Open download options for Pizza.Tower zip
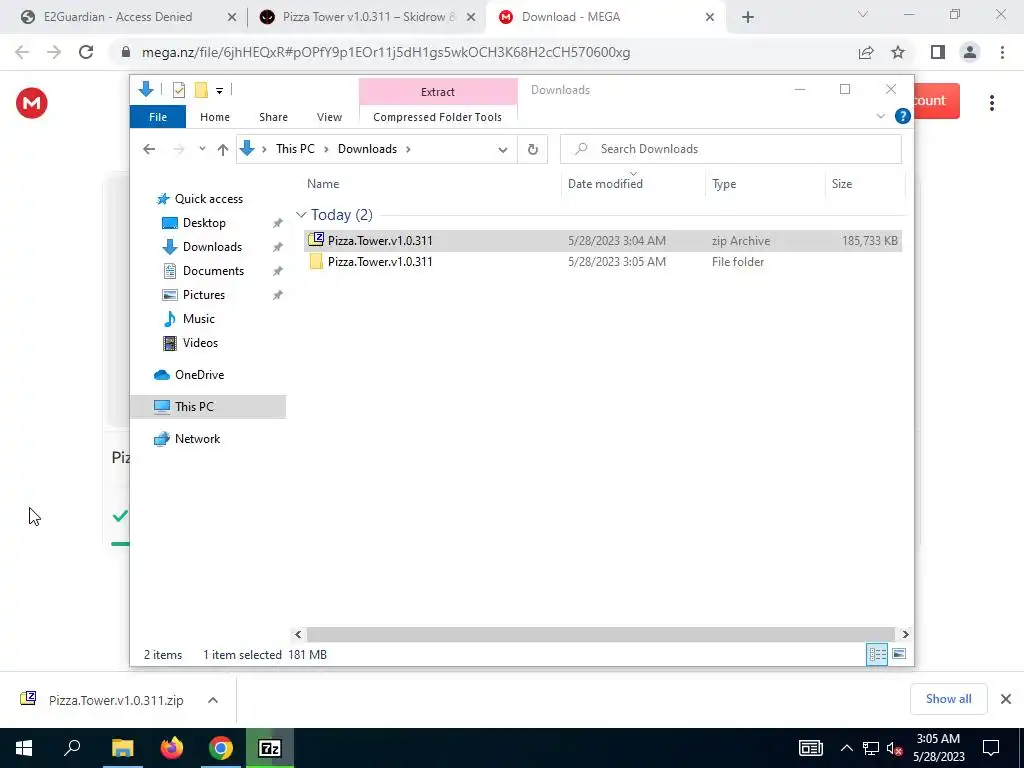 coord(212,700)
